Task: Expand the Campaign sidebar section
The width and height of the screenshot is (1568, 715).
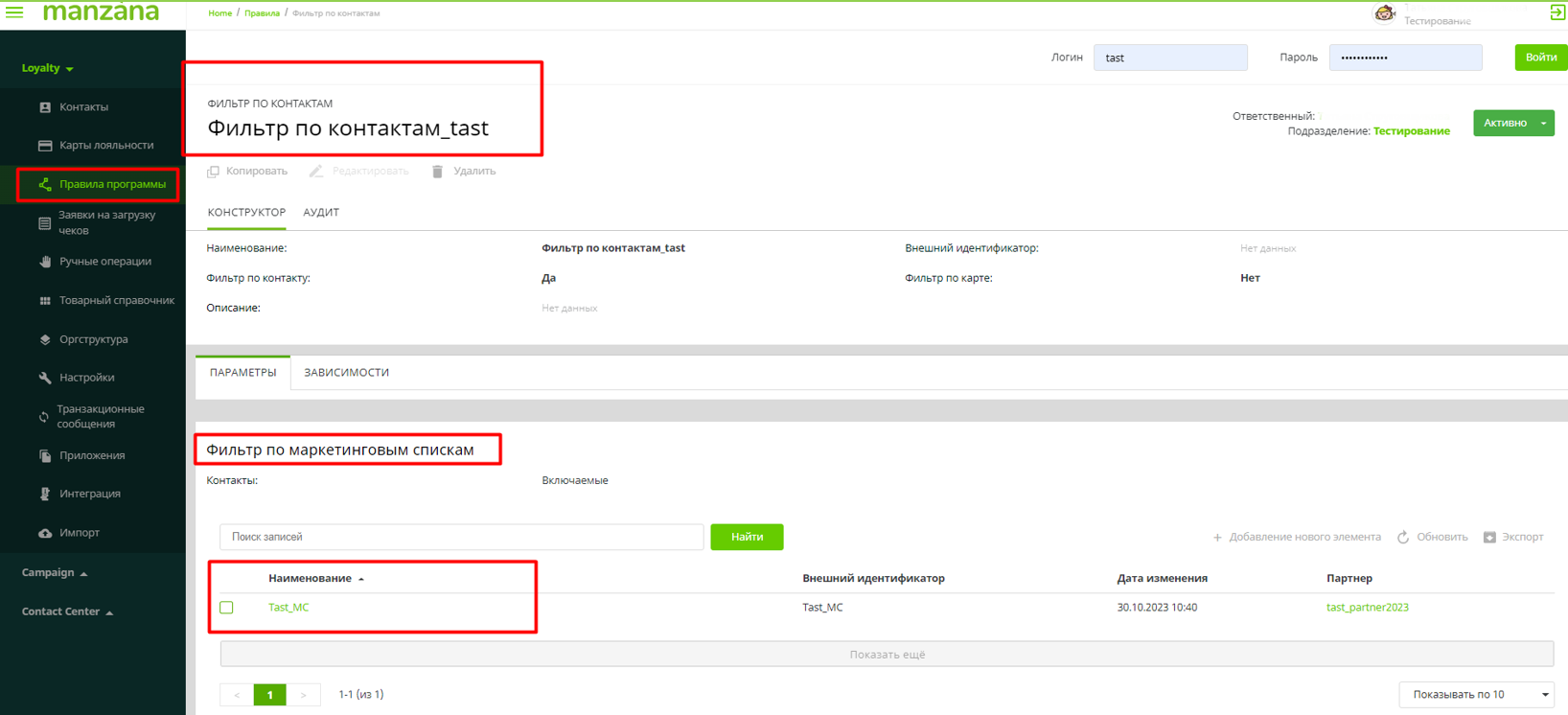Action: tap(55, 573)
